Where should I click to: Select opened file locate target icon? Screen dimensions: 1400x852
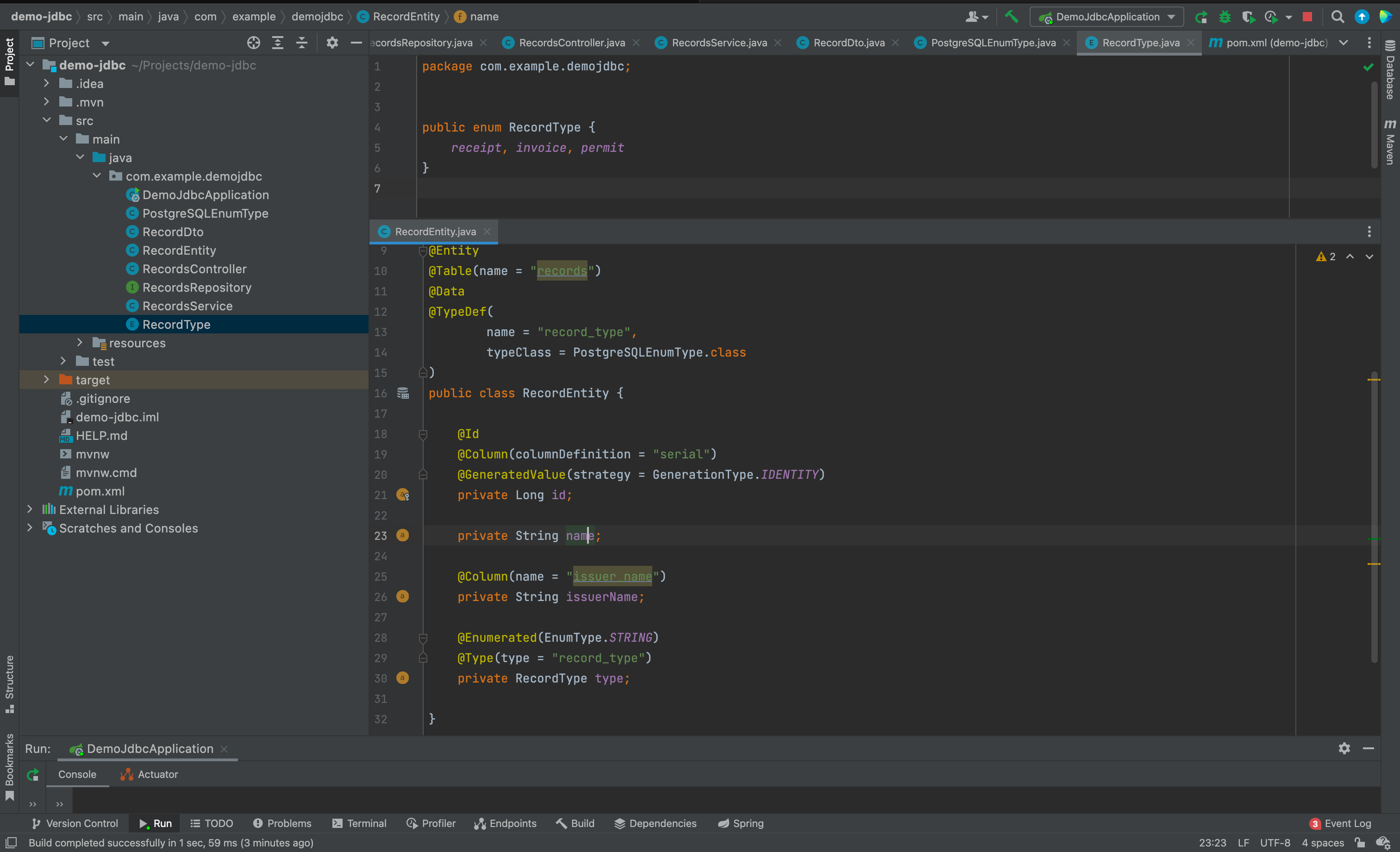(x=253, y=43)
